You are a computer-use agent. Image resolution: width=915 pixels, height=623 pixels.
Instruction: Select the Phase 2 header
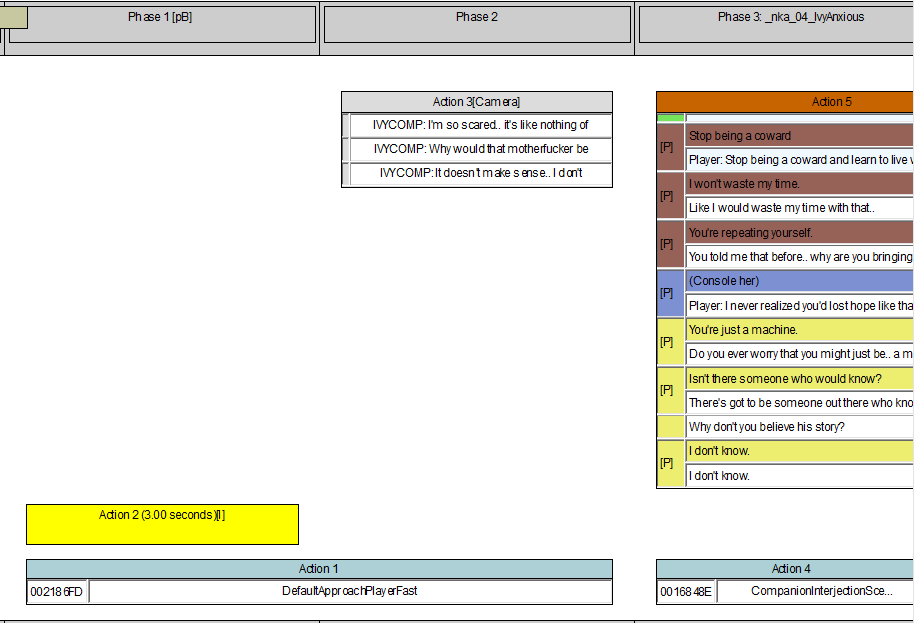[x=477, y=24]
